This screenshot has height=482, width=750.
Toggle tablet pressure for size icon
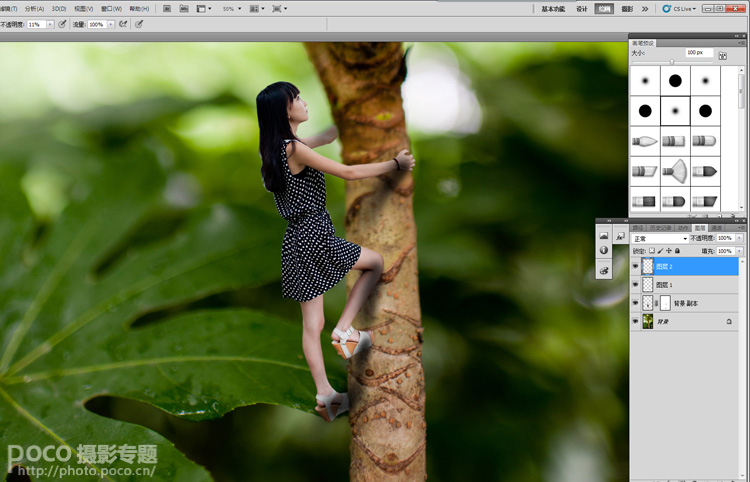pos(139,24)
